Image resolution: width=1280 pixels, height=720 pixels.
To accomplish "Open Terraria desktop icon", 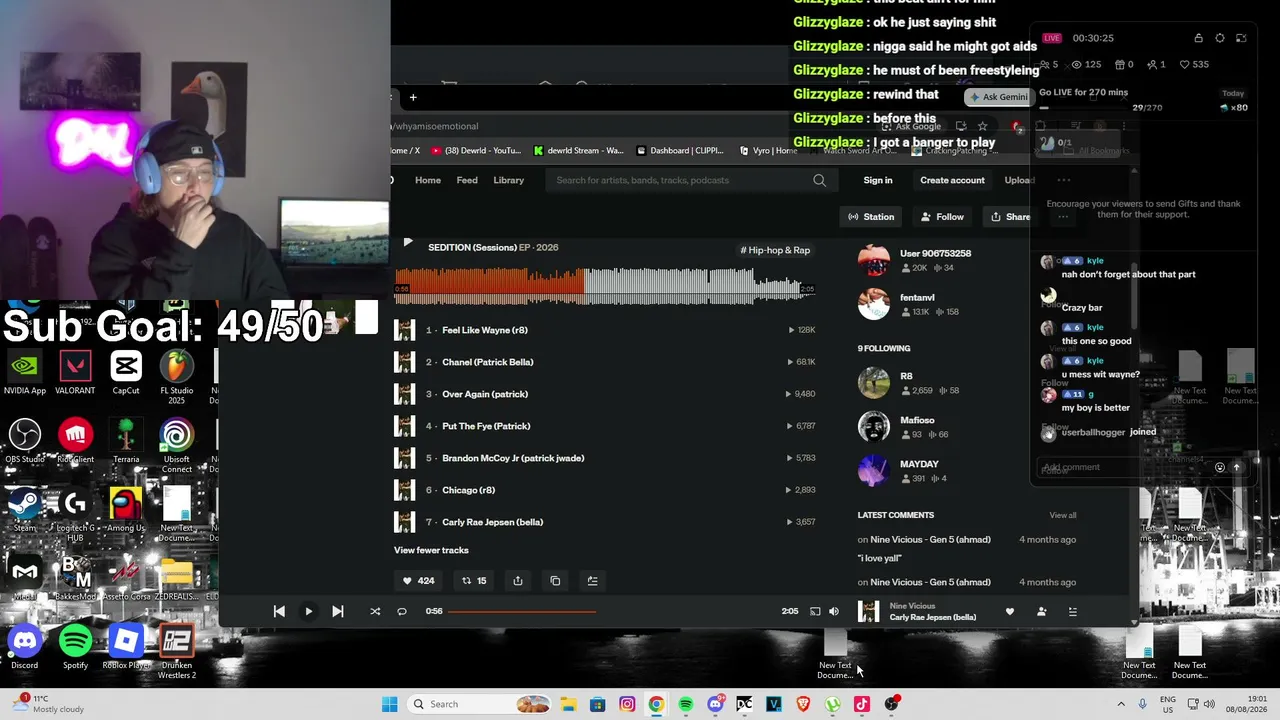I will (x=126, y=441).
